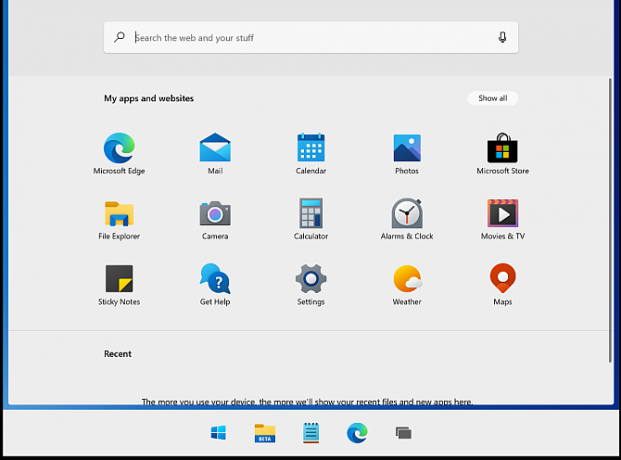Click the 'My apps and websites' heading
Screen dimensions: 621x460
tap(149, 98)
